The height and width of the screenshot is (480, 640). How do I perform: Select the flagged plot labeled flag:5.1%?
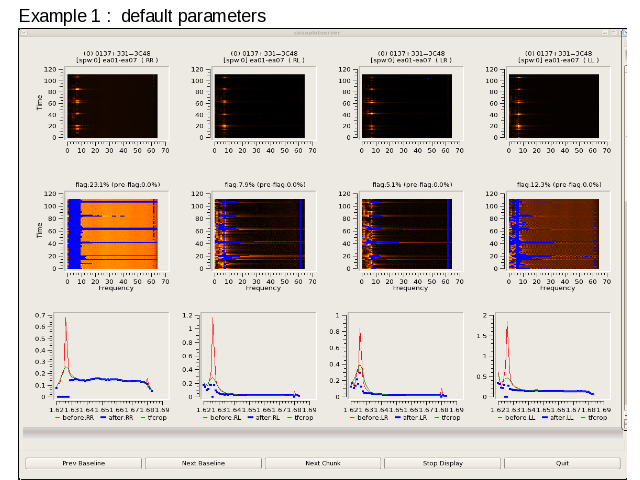point(407,234)
